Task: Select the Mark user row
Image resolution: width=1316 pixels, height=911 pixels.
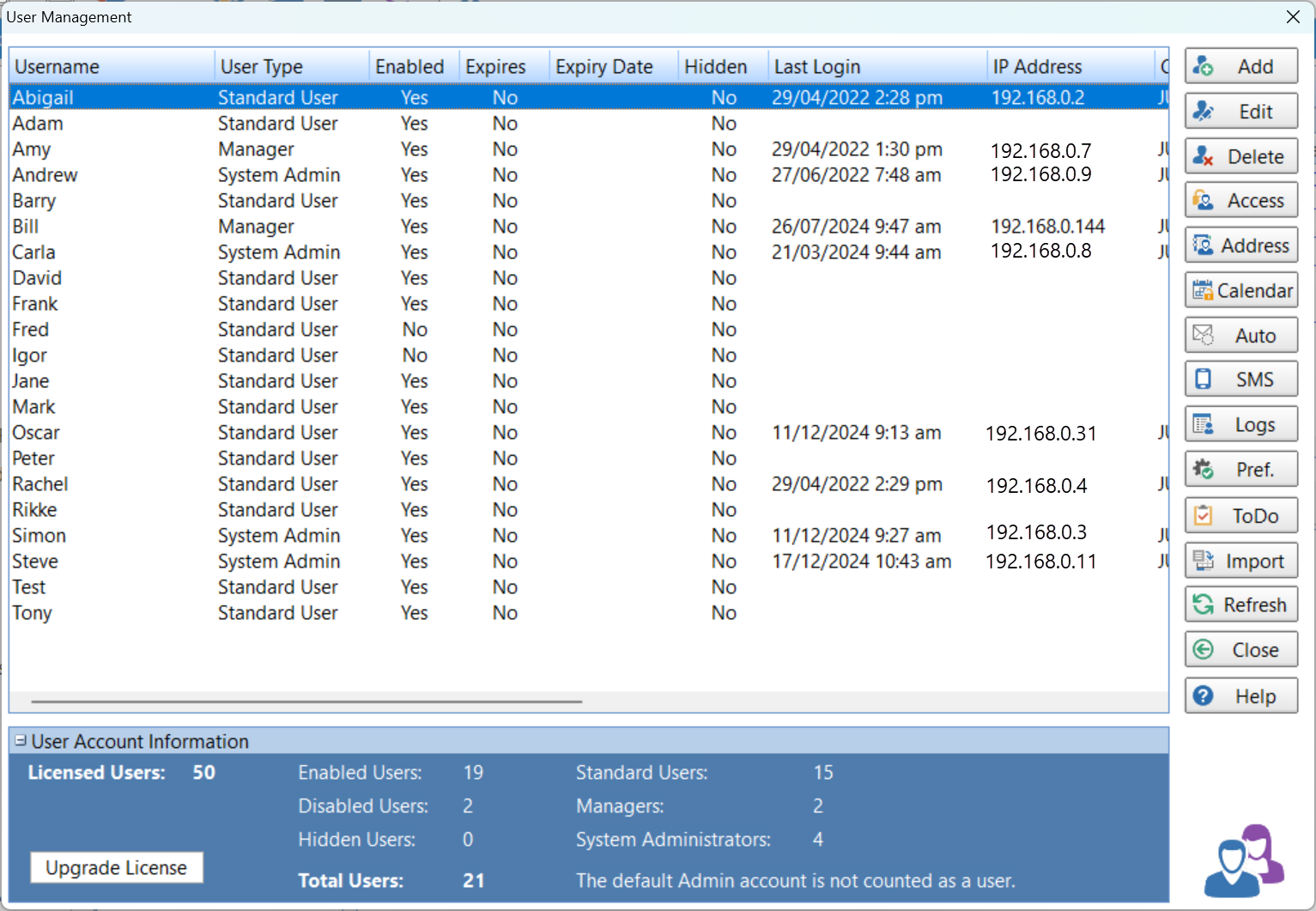Action: (x=589, y=406)
